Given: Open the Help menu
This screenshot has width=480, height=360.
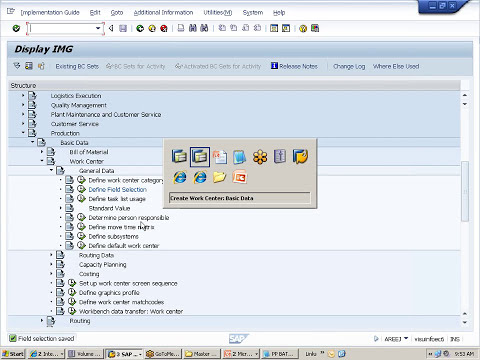Looking at the screenshot, I should coord(279,13).
